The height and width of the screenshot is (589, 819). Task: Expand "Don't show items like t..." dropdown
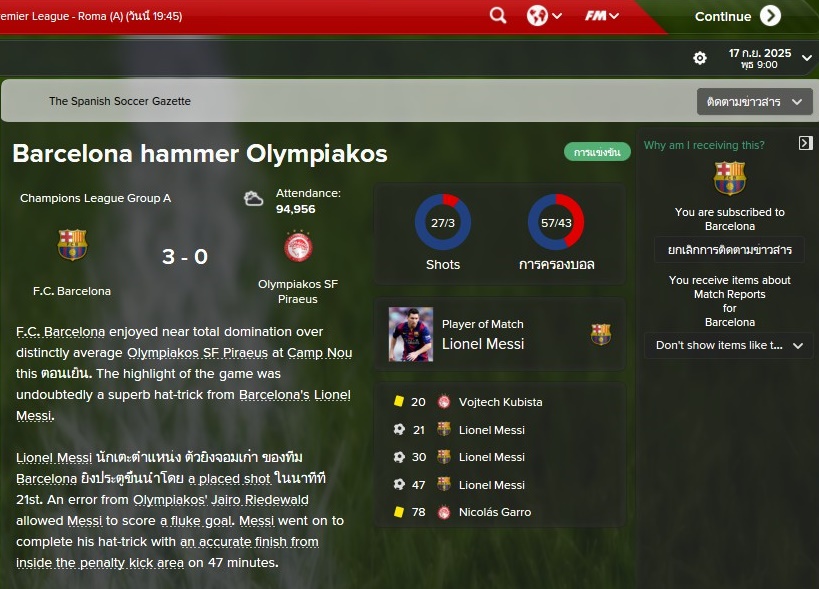729,346
